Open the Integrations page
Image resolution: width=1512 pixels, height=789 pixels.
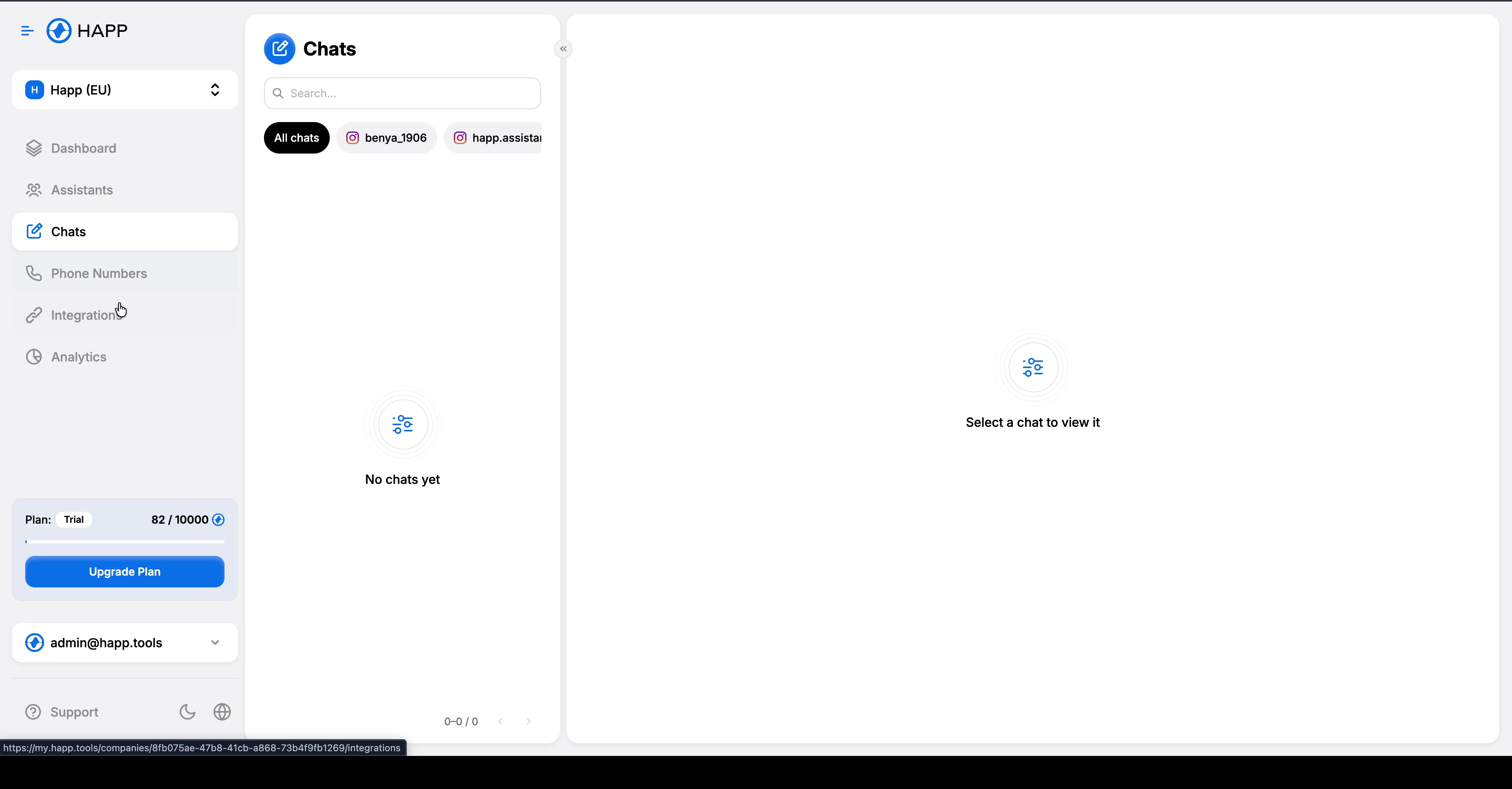(x=86, y=315)
